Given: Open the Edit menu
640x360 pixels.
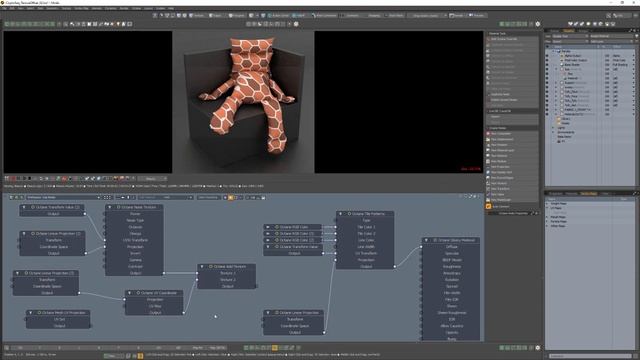Looking at the screenshot, I should 12,8.
